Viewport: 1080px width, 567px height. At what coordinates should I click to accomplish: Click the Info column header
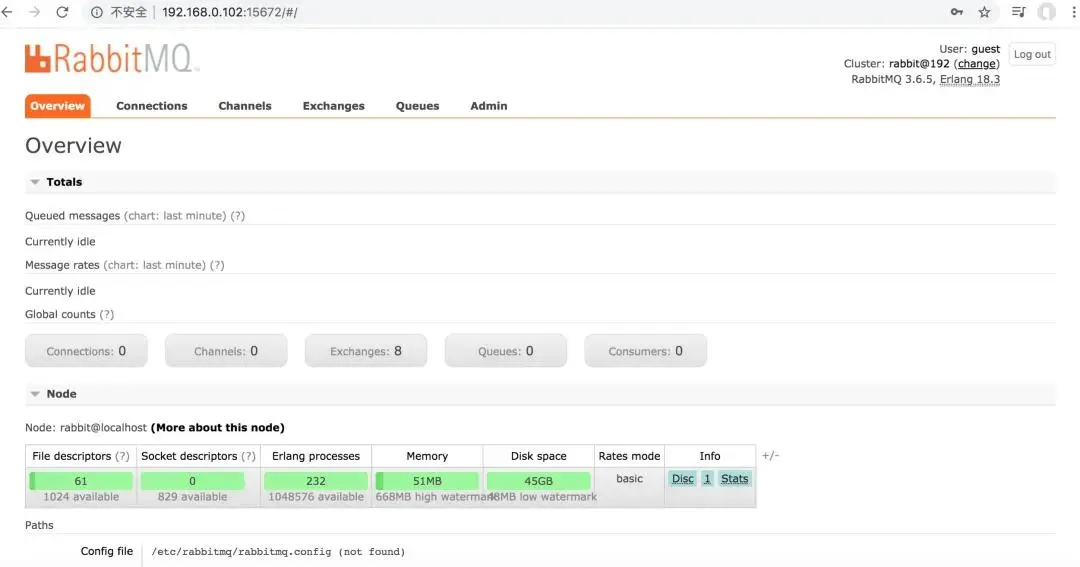(x=709, y=456)
